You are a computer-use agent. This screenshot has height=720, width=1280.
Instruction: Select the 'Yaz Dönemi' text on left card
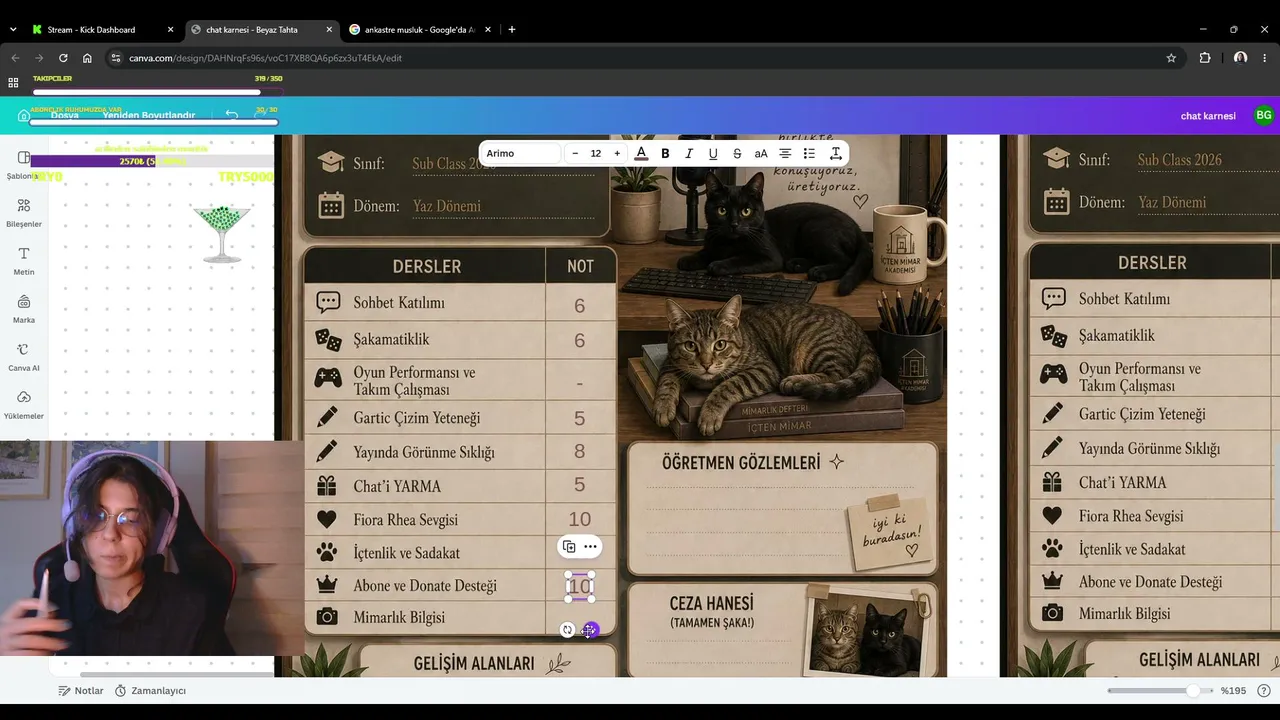[x=447, y=206]
